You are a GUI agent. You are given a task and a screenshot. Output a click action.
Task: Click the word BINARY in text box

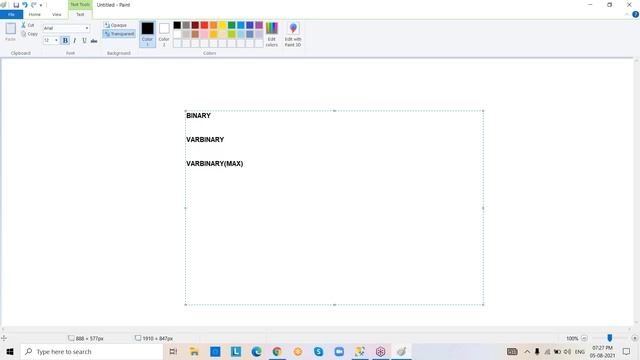tap(198, 116)
